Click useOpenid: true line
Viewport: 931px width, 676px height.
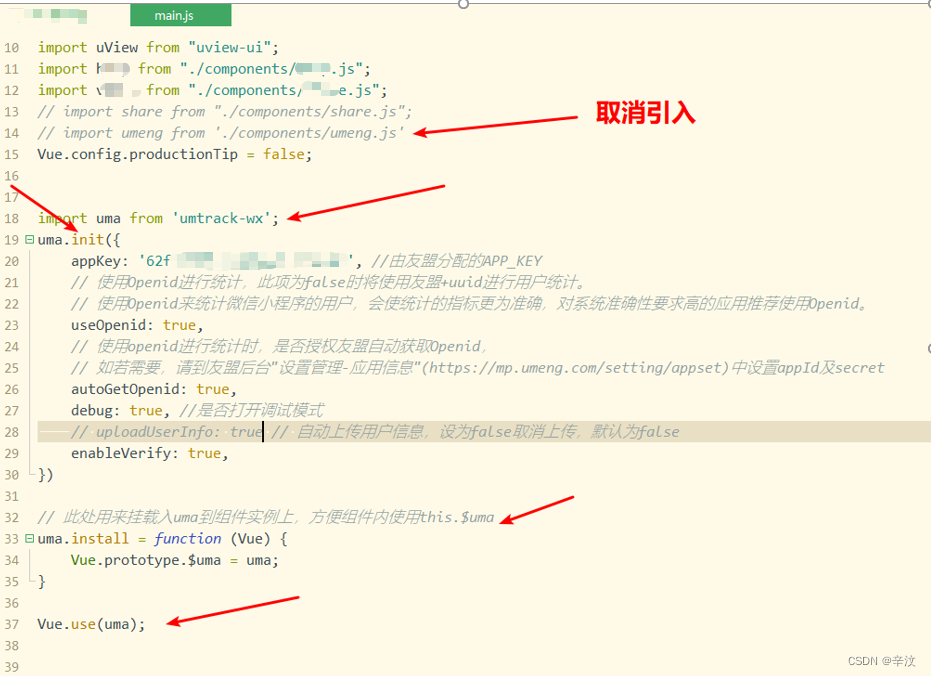pyautogui.click(x=137, y=325)
